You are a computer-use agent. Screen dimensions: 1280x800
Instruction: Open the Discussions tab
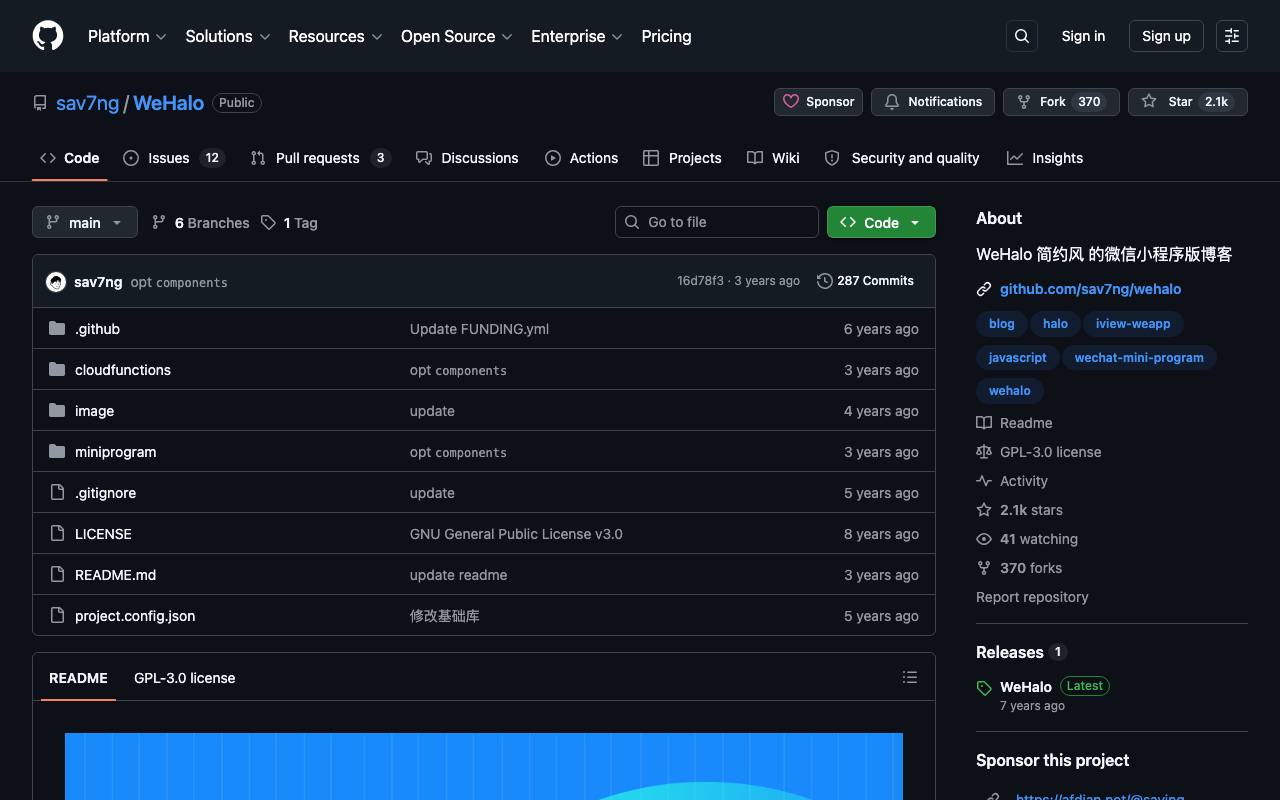pos(467,158)
